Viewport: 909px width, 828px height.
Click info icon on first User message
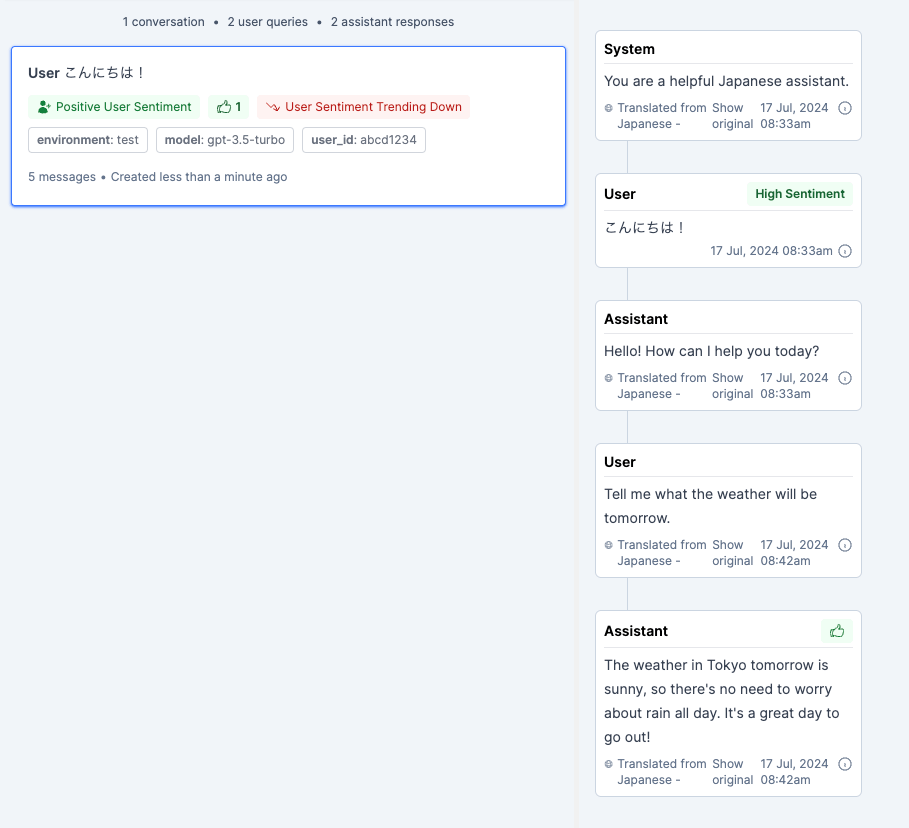[x=845, y=251]
